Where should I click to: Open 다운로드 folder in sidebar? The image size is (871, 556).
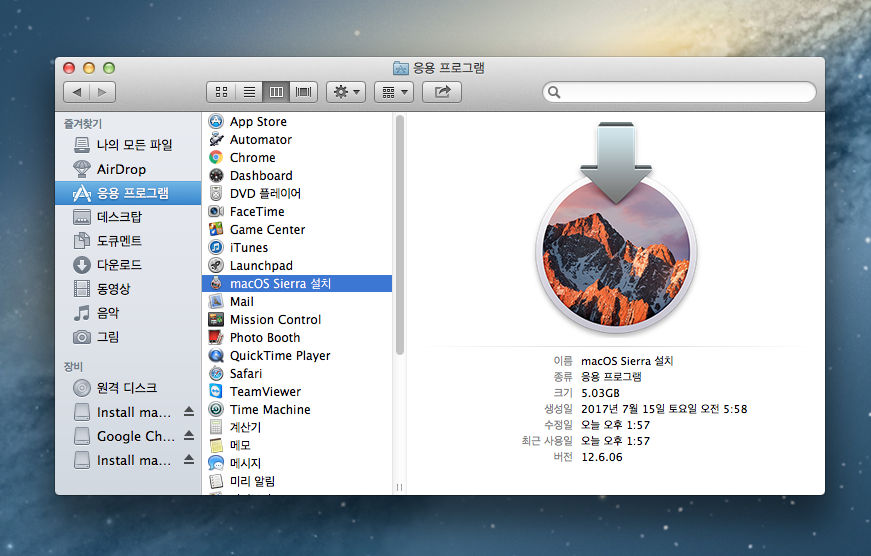point(128,265)
